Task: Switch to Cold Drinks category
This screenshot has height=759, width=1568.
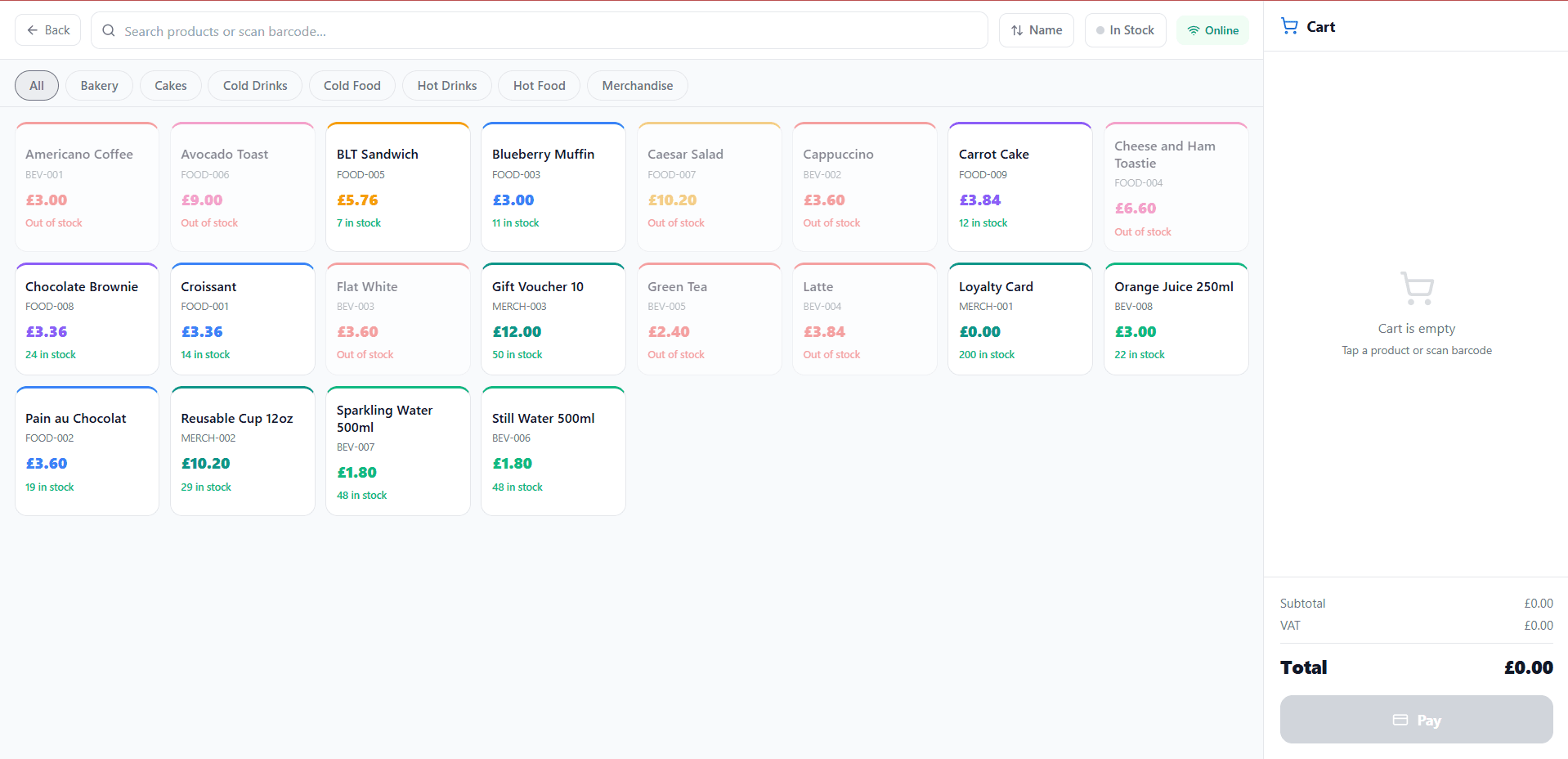Action: pyautogui.click(x=255, y=85)
